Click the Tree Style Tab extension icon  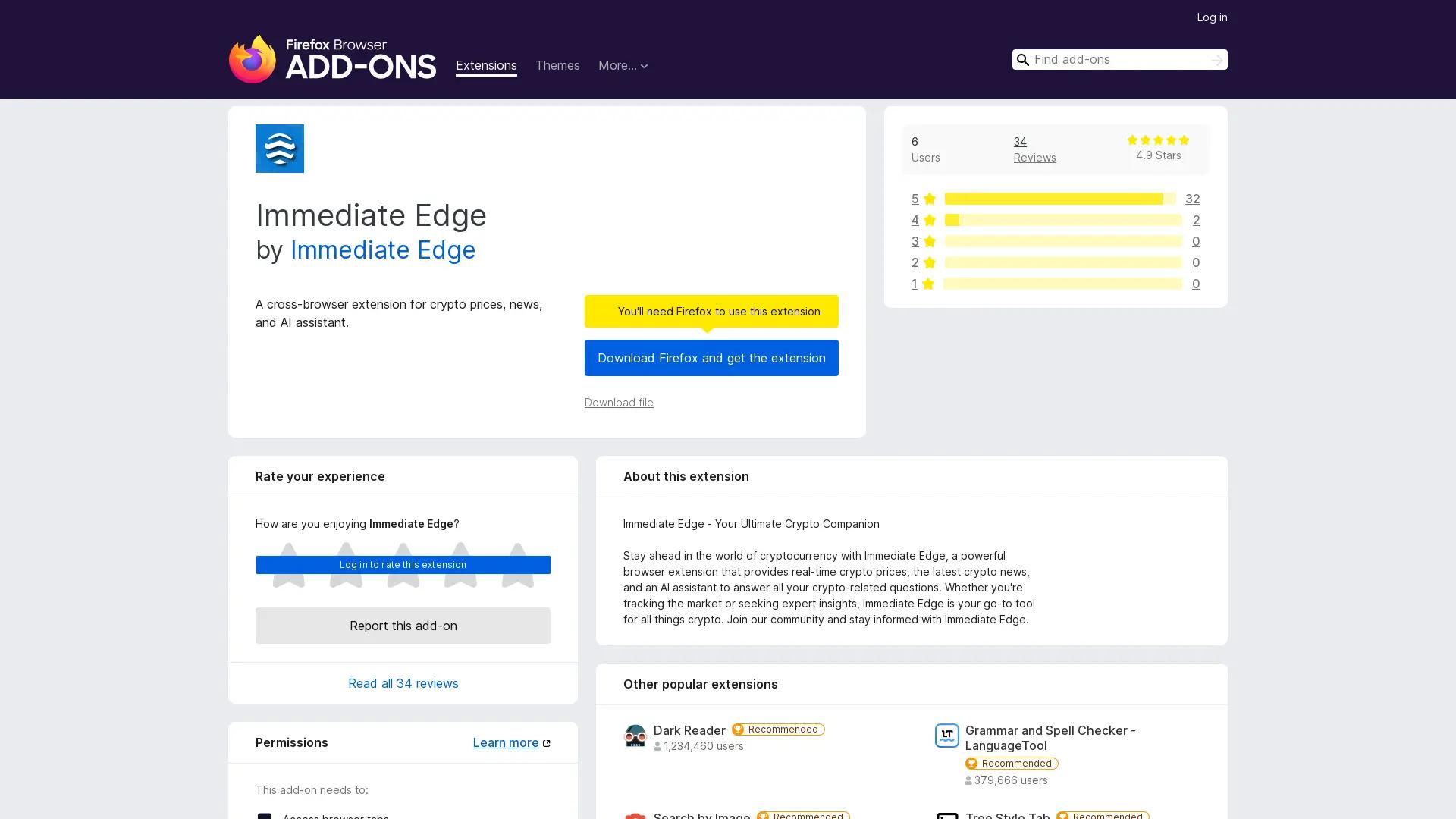pyautogui.click(x=946, y=815)
